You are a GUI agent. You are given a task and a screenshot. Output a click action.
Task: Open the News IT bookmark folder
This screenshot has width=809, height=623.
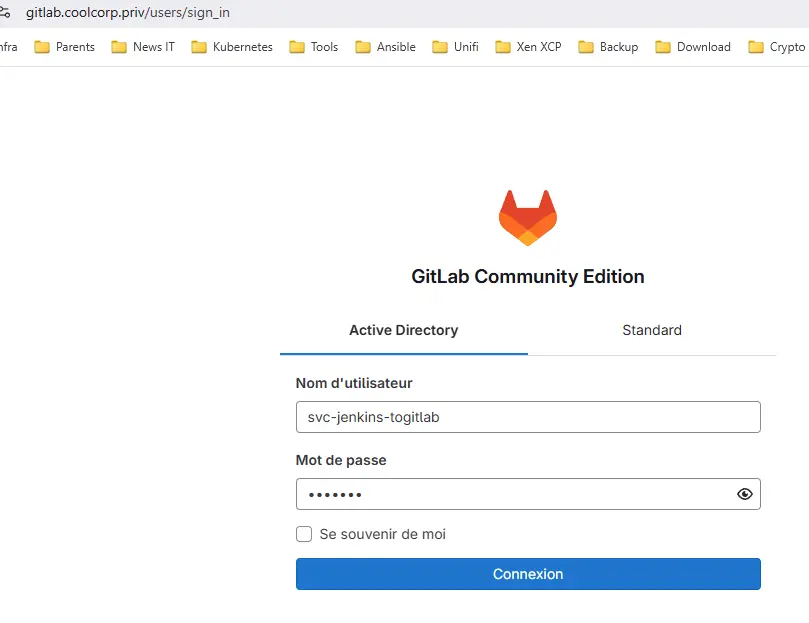click(x=143, y=47)
